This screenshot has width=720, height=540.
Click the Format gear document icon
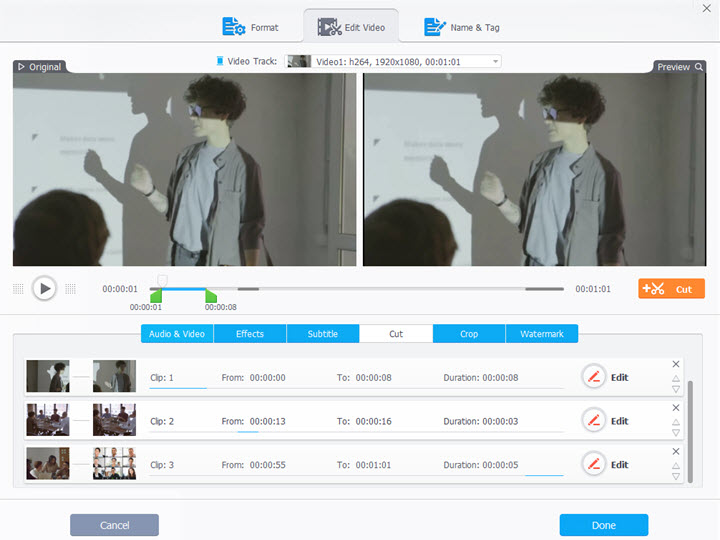point(234,27)
